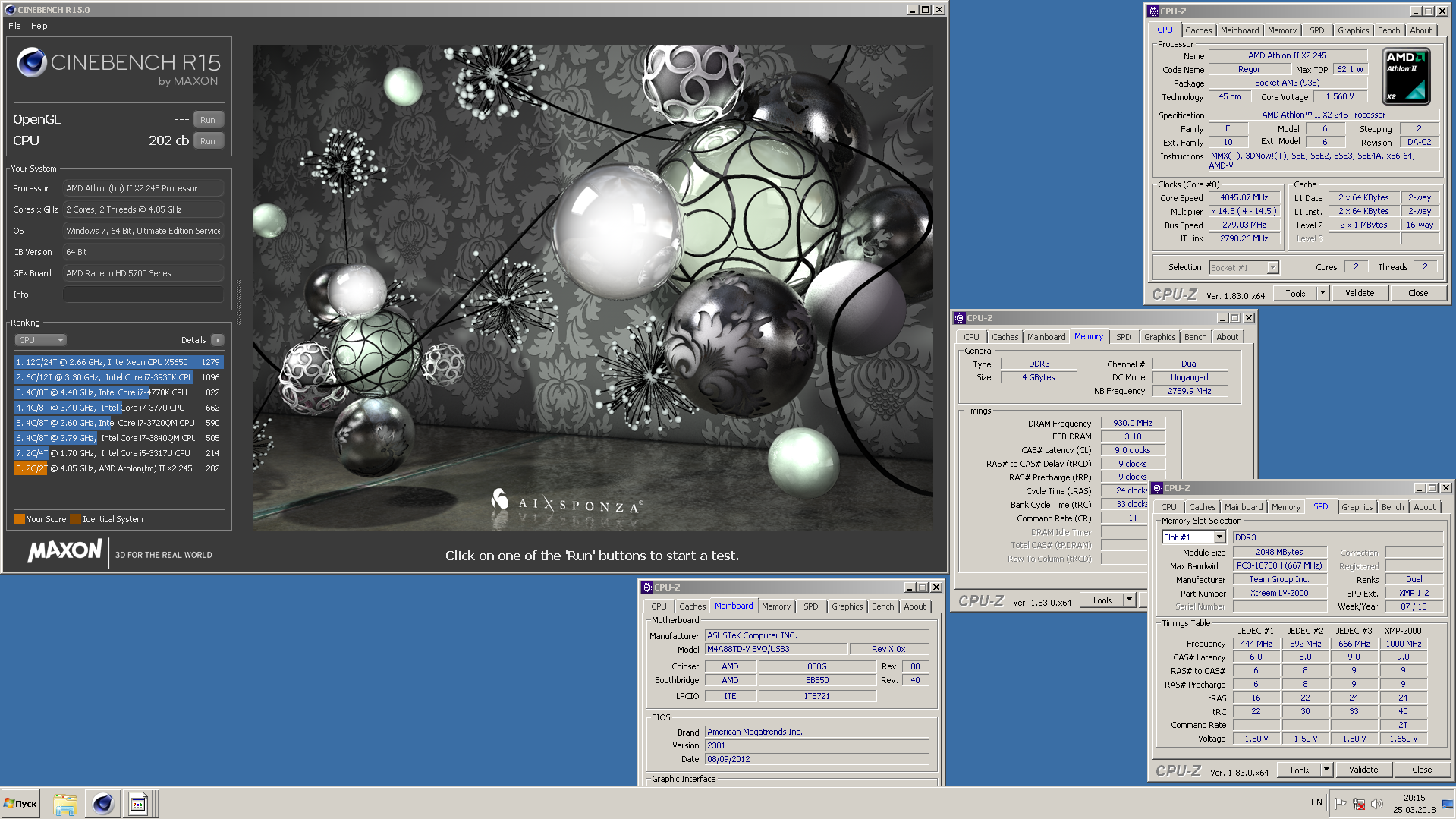This screenshot has height=819, width=1456.
Task: Open the Start menu button
Action: tap(20, 803)
